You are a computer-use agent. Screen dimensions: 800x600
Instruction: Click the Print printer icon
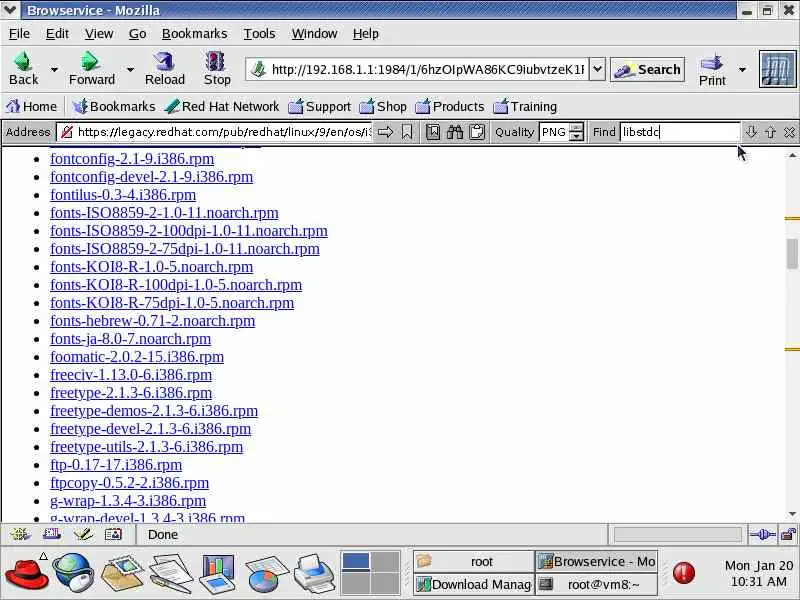(712, 63)
